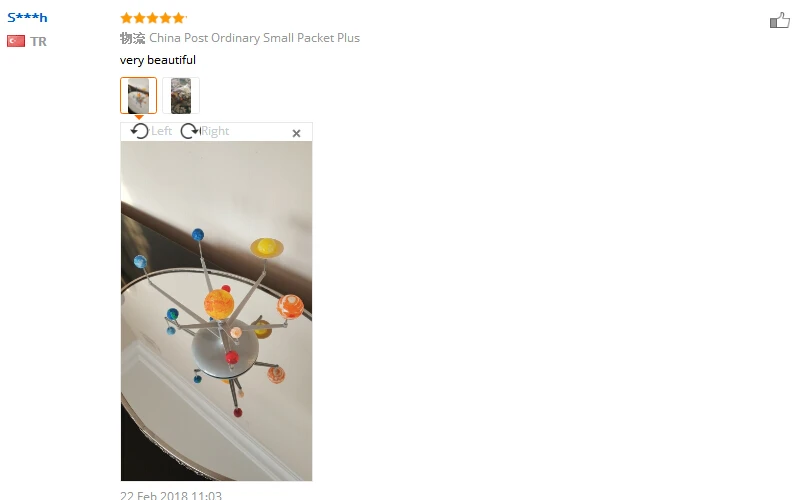Rotate the photo left with the counterclockwise arrow

[139, 131]
